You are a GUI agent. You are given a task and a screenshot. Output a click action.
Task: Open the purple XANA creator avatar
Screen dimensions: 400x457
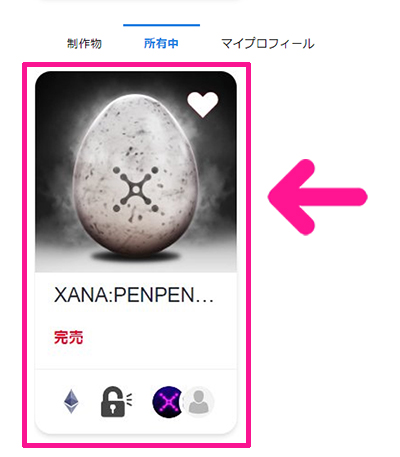pos(168,402)
